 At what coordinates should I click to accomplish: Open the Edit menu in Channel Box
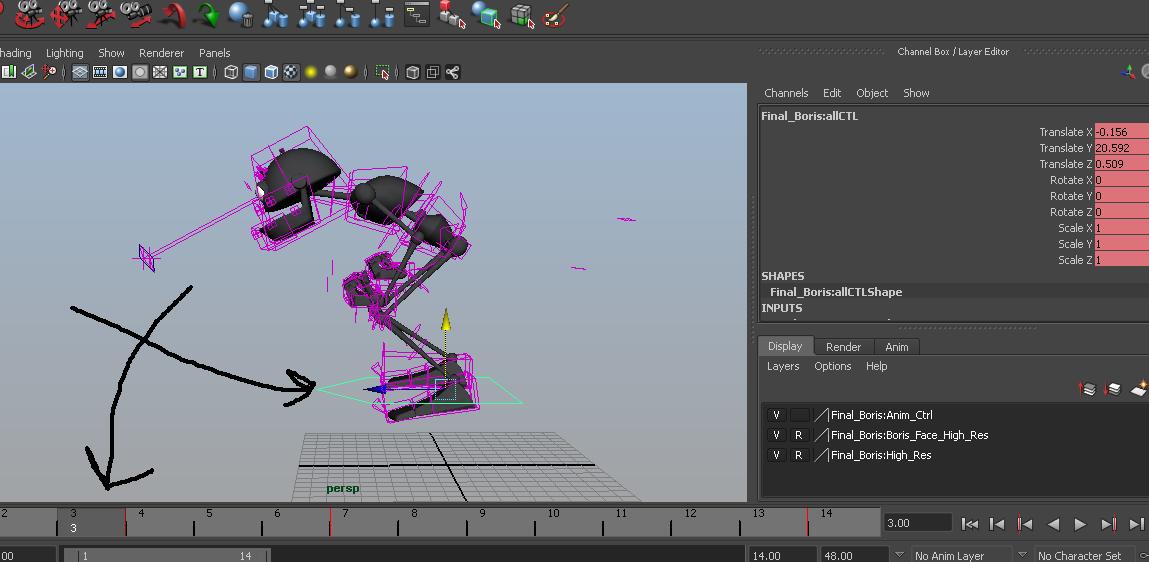832,93
